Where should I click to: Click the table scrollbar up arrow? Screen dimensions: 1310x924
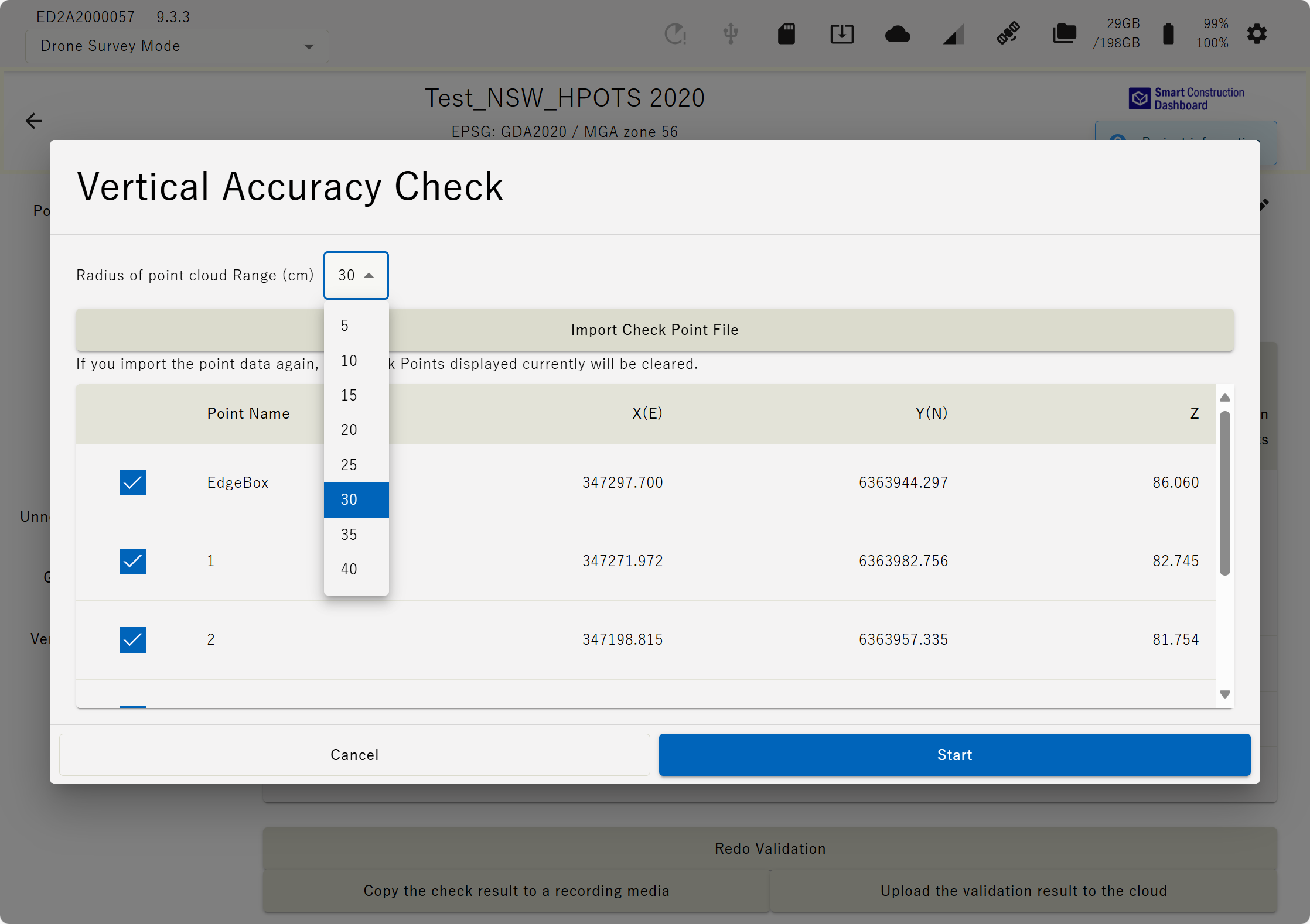[1224, 398]
